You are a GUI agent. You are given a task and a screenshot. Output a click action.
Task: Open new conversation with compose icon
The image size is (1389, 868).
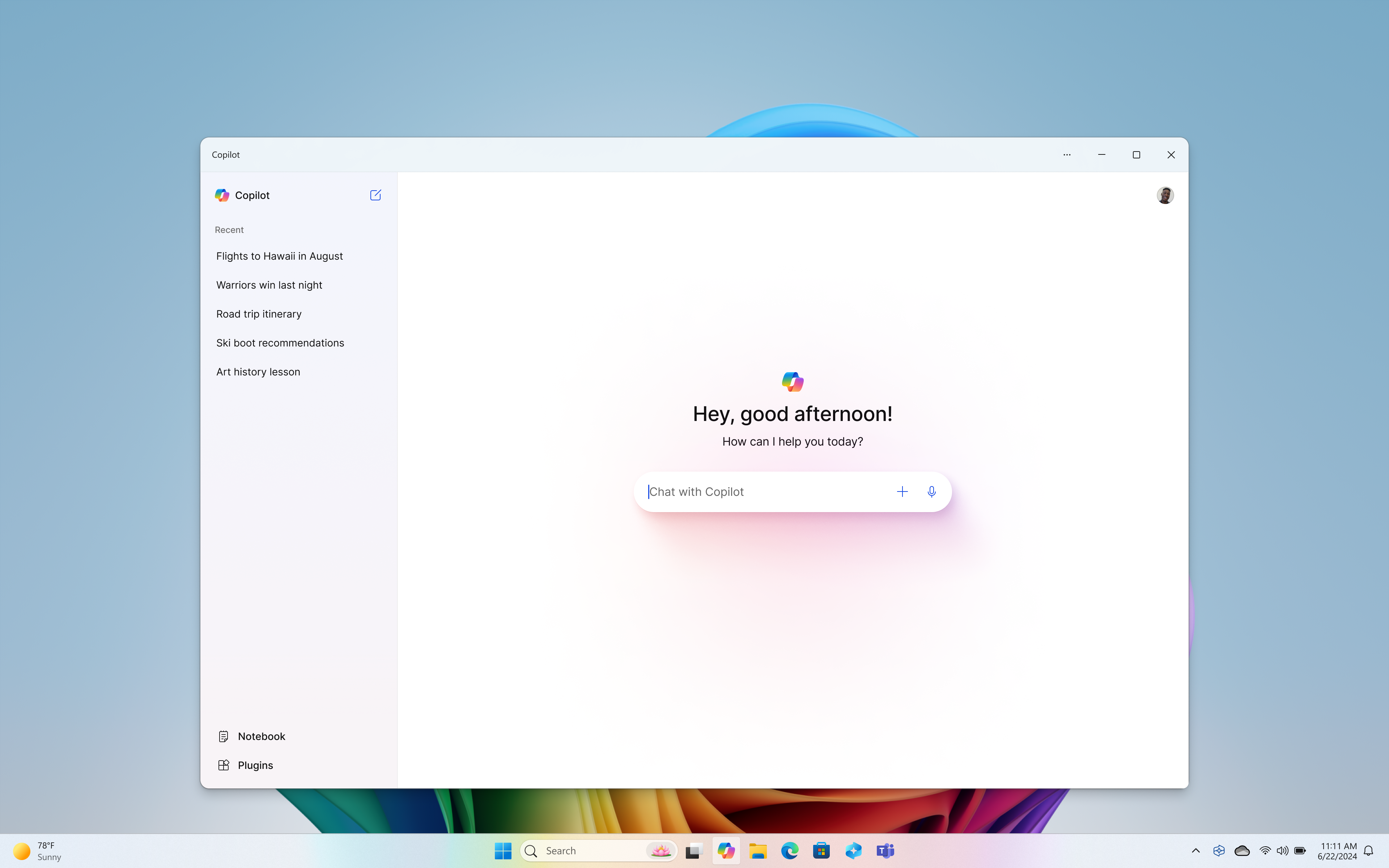click(x=375, y=195)
